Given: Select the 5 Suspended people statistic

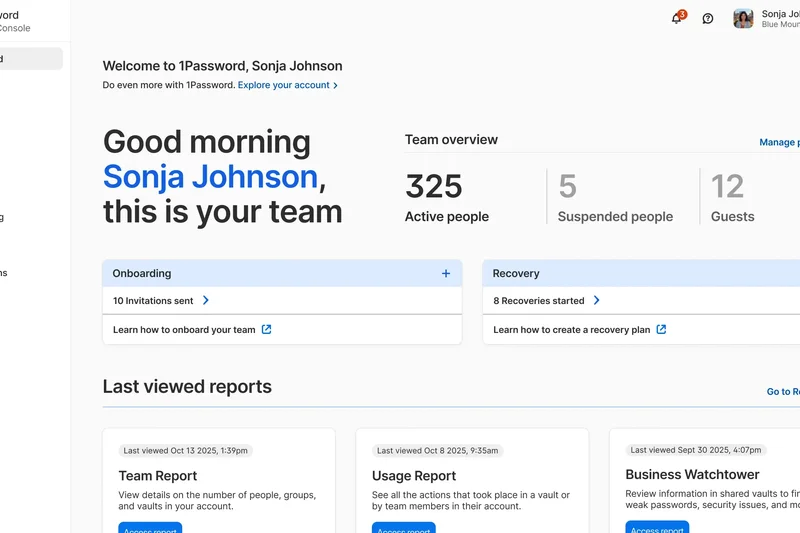Looking at the screenshot, I should tap(614, 197).
